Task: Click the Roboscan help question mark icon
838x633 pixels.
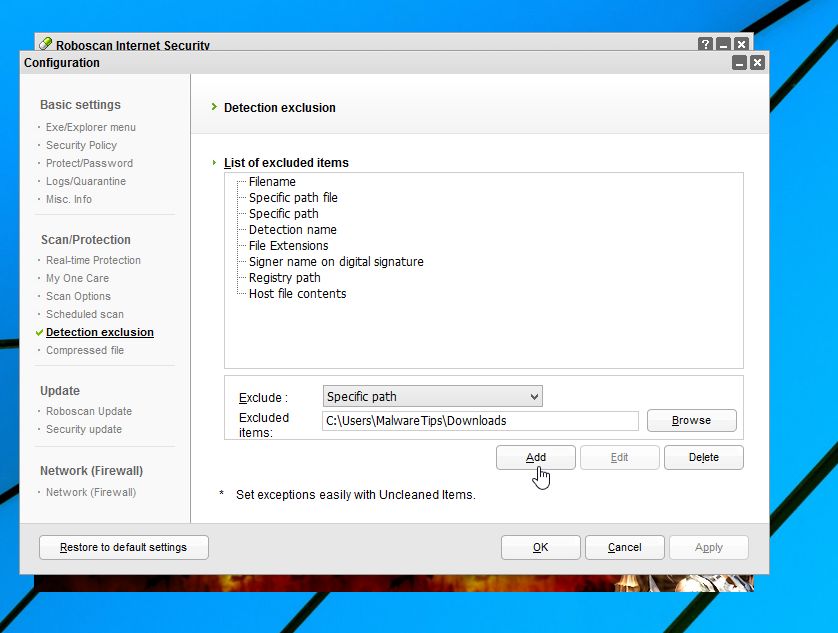Action: point(706,45)
